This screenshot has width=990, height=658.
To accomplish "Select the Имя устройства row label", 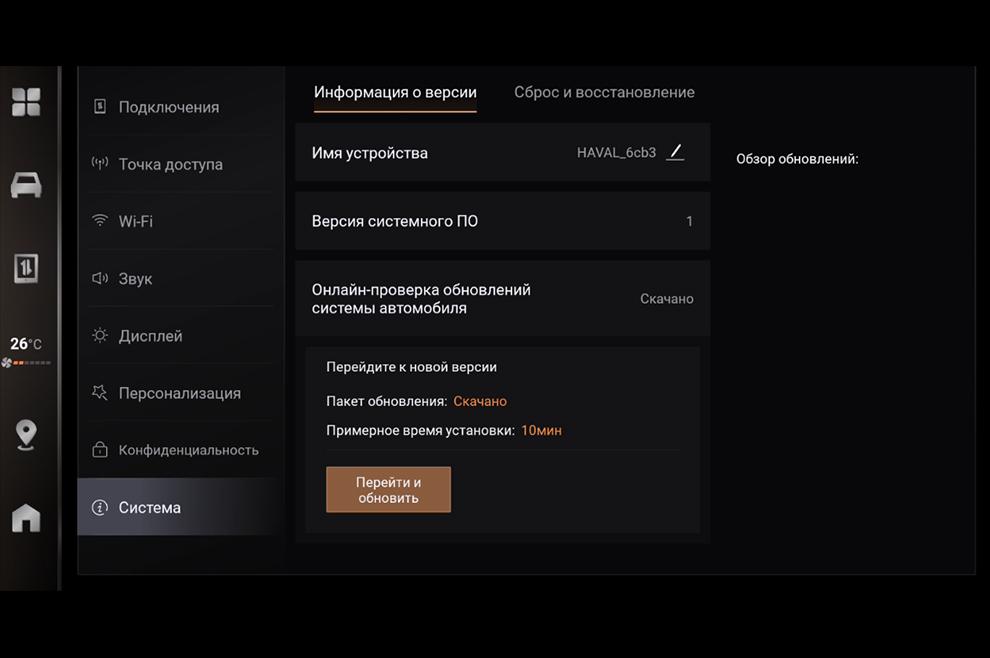I will click(369, 153).
